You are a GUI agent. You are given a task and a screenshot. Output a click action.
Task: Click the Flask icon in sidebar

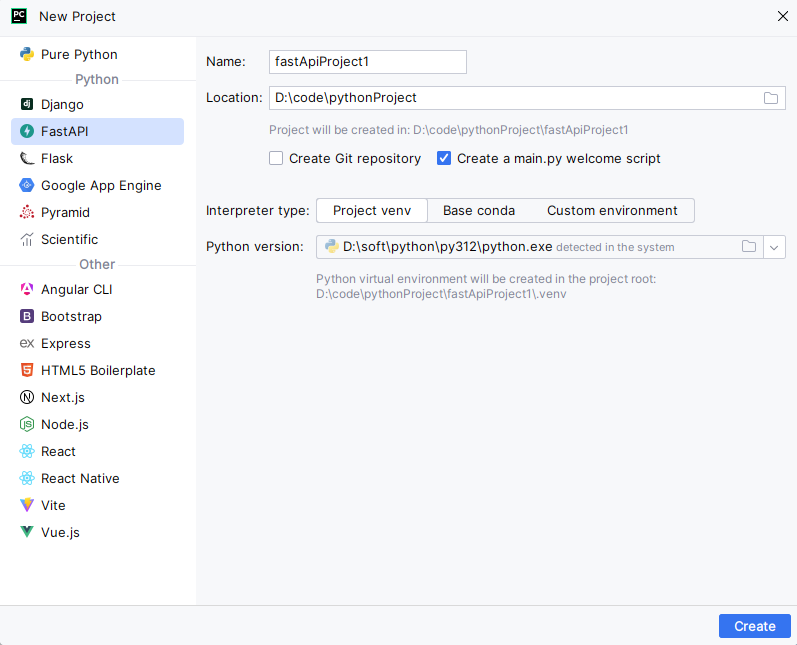[27, 158]
